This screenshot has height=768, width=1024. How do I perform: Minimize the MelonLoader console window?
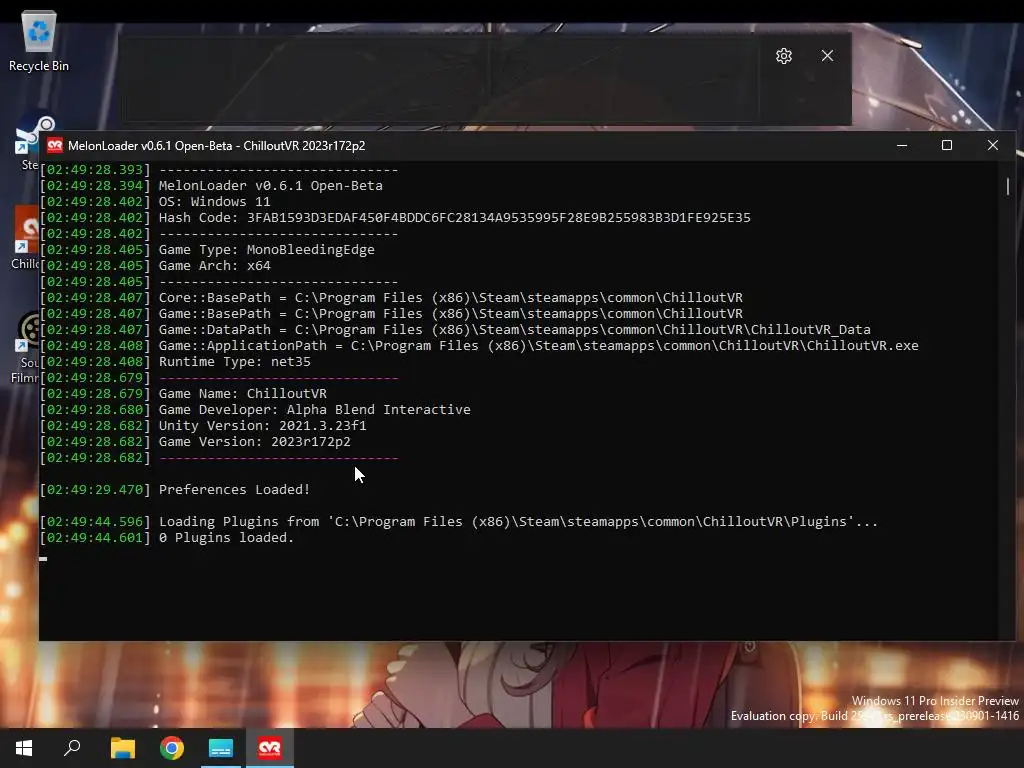tap(902, 145)
